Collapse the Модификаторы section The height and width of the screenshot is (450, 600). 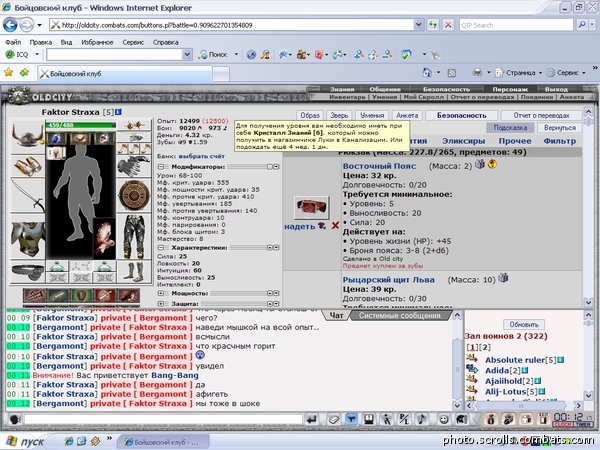161,167
